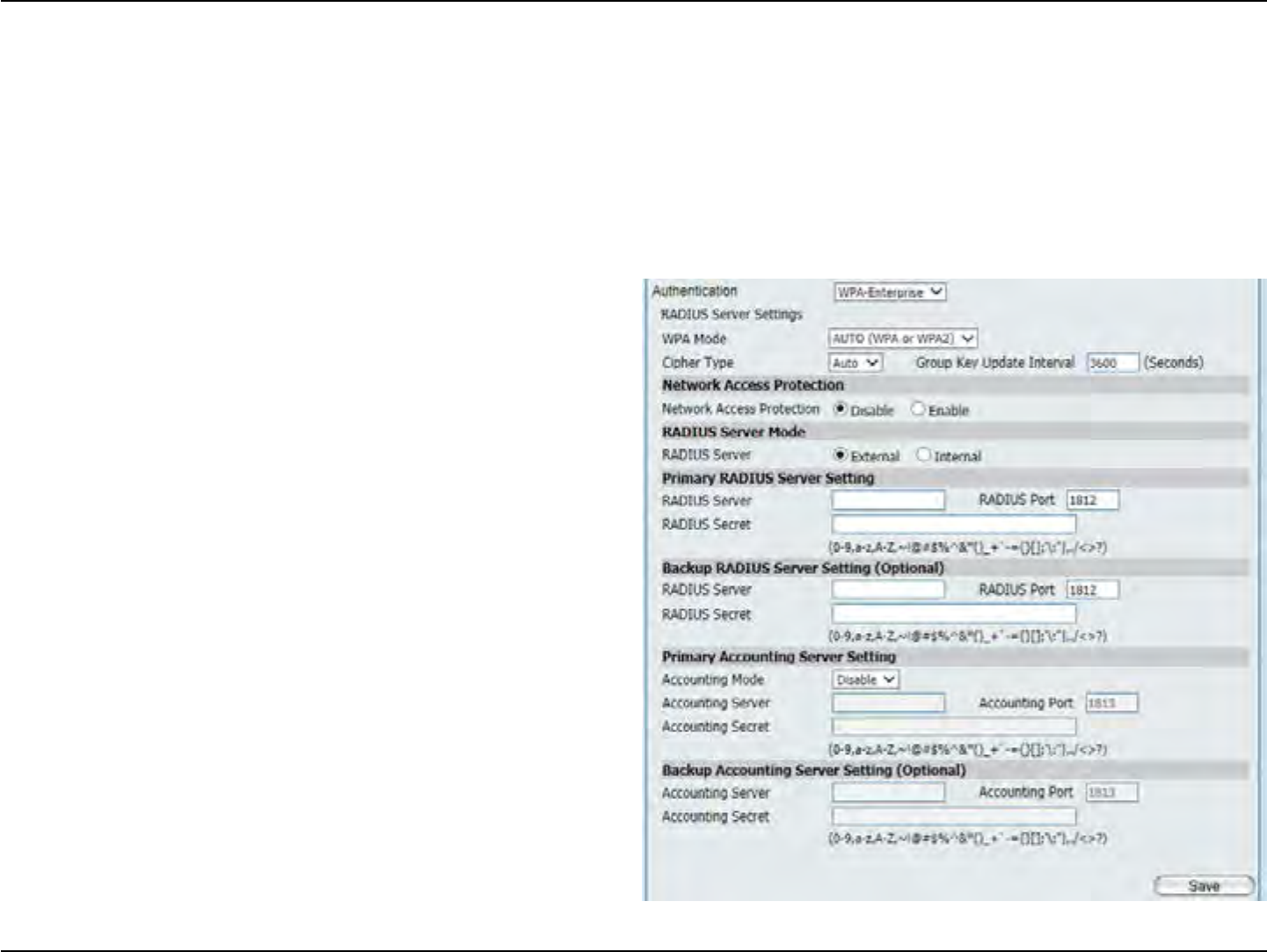Click the "(Seconds)" unit text
The width and height of the screenshot is (1267, 952).
[x=1174, y=362]
